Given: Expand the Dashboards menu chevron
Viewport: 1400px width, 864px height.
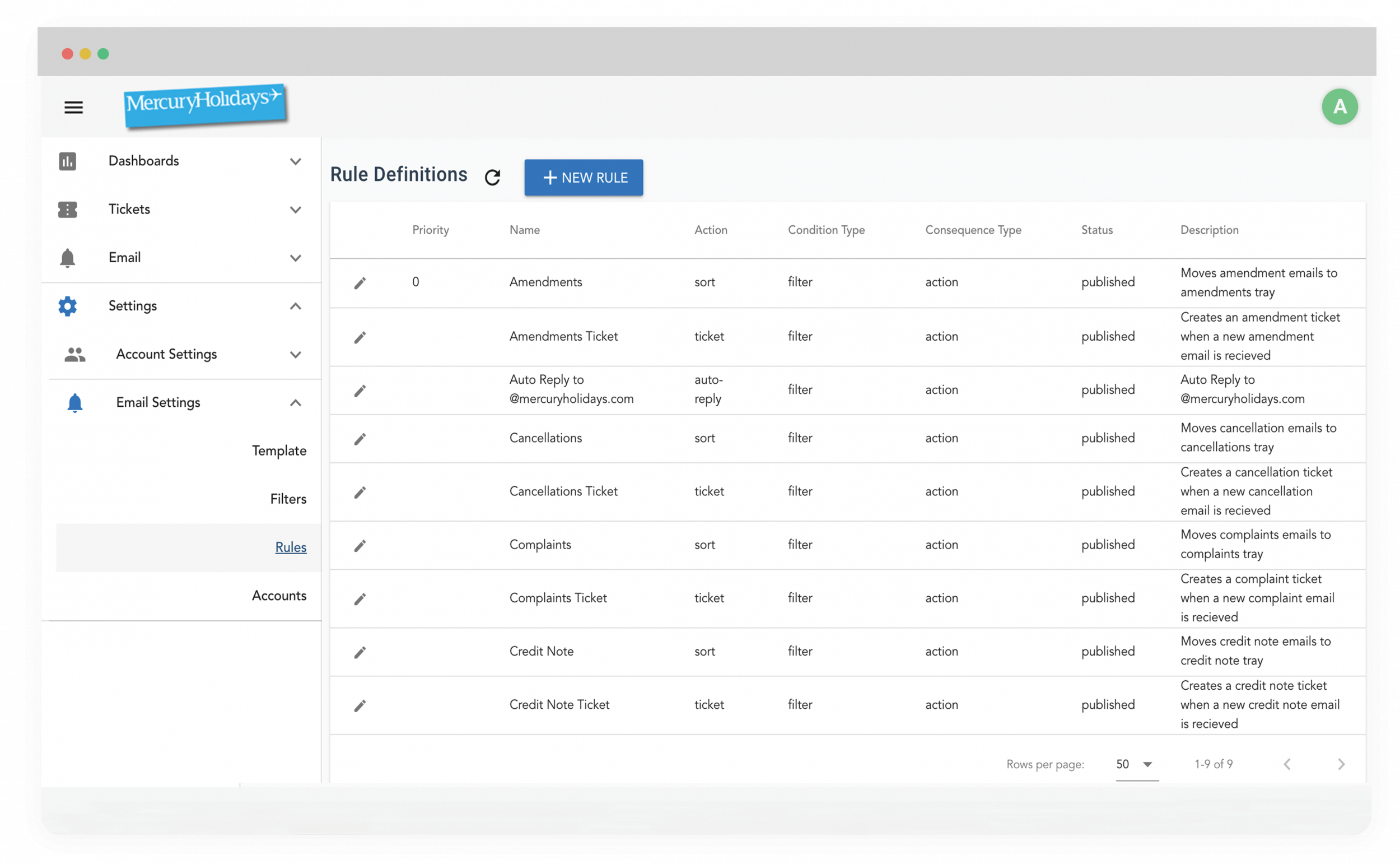Looking at the screenshot, I should tap(295, 162).
